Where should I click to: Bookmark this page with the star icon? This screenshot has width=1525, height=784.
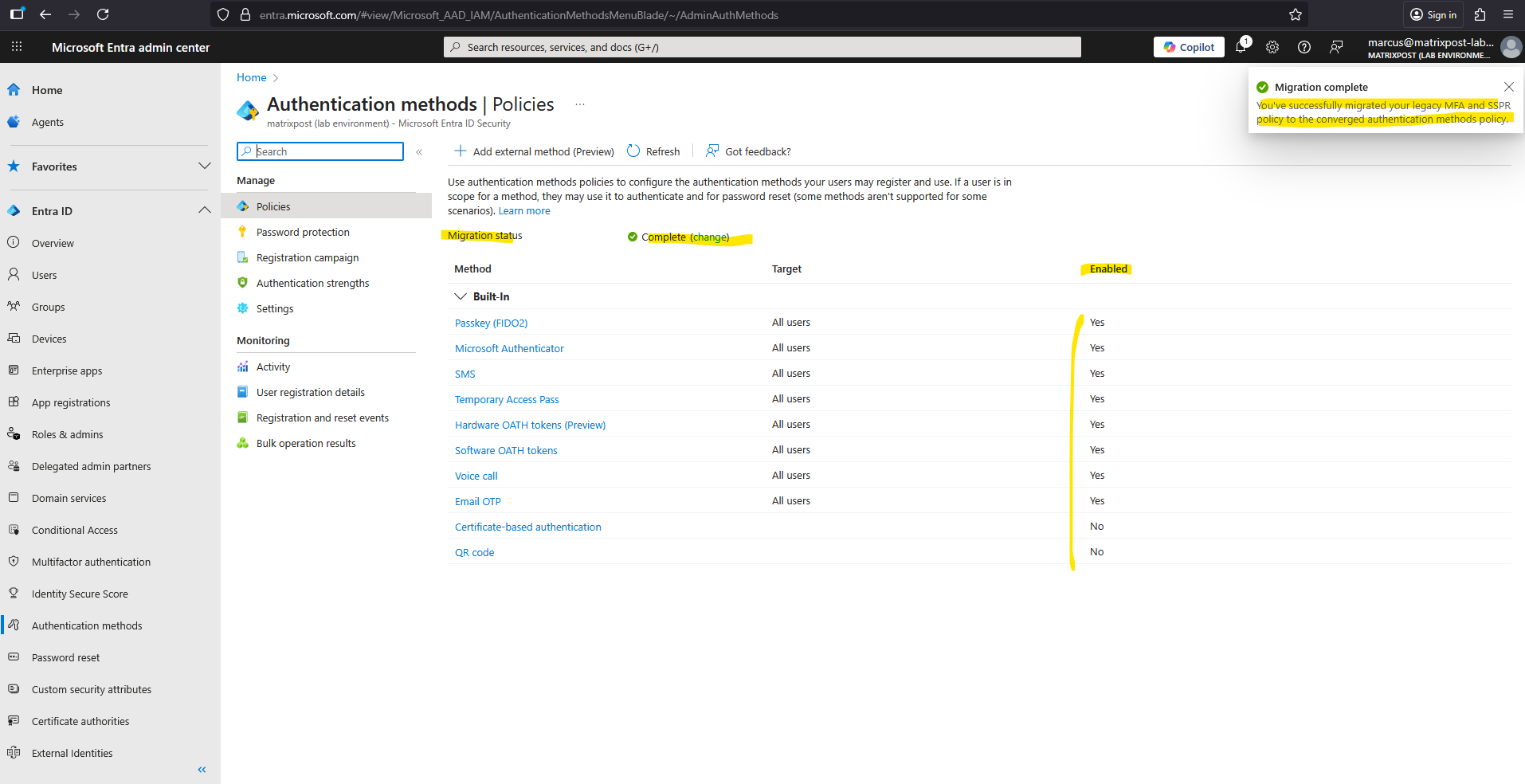[x=1296, y=14]
